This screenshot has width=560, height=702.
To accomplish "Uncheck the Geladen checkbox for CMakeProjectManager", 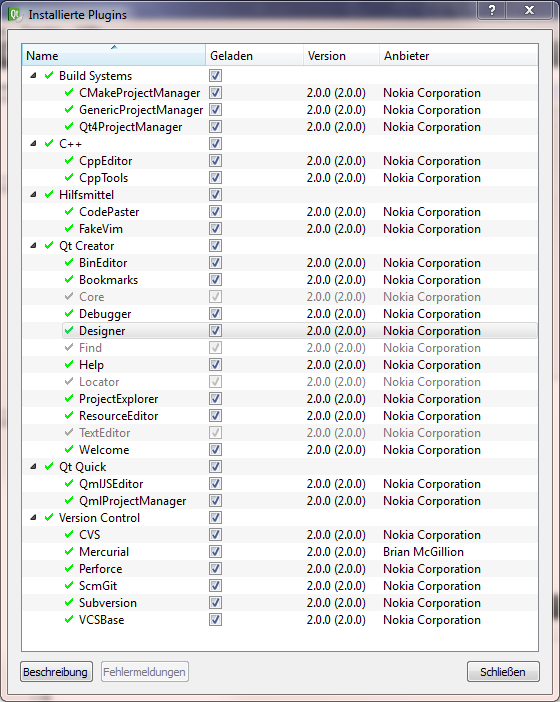I will [215, 93].
